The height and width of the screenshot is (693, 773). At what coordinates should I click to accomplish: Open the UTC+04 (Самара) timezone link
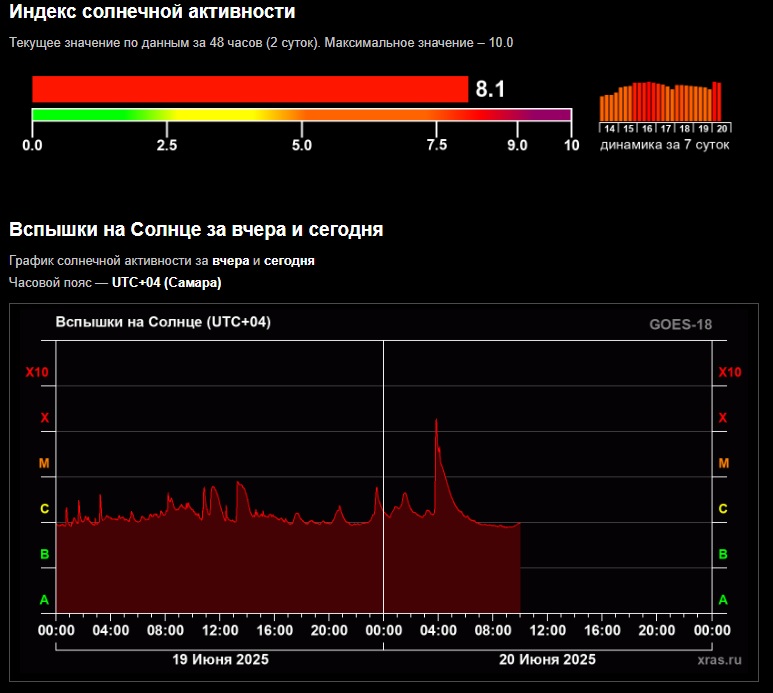pyautogui.click(x=166, y=283)
